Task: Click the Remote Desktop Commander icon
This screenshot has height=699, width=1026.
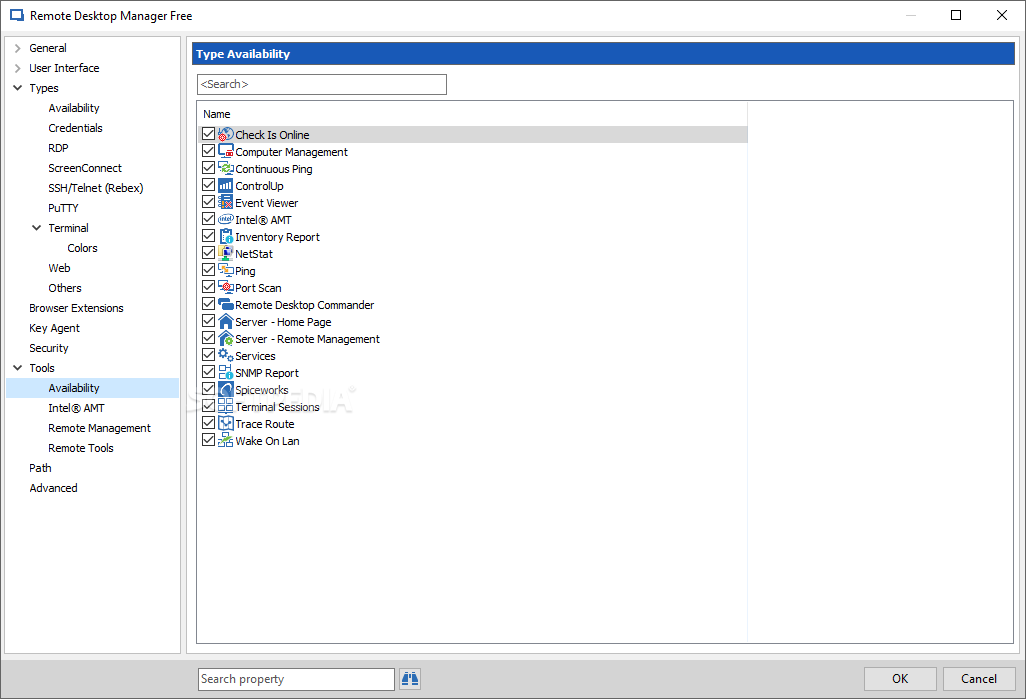Action: 226,304
